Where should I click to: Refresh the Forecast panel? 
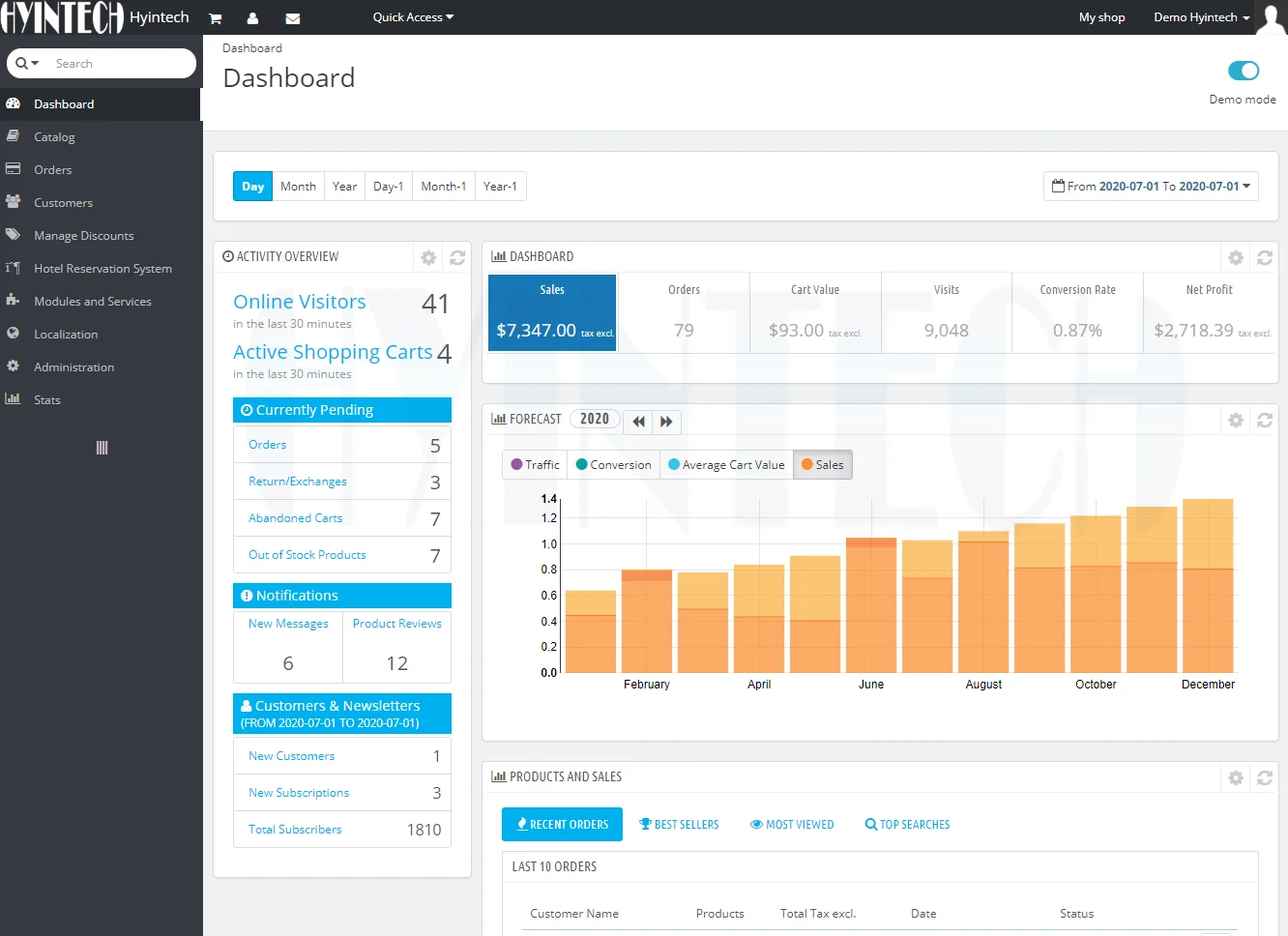click(x=1264, y=421)
